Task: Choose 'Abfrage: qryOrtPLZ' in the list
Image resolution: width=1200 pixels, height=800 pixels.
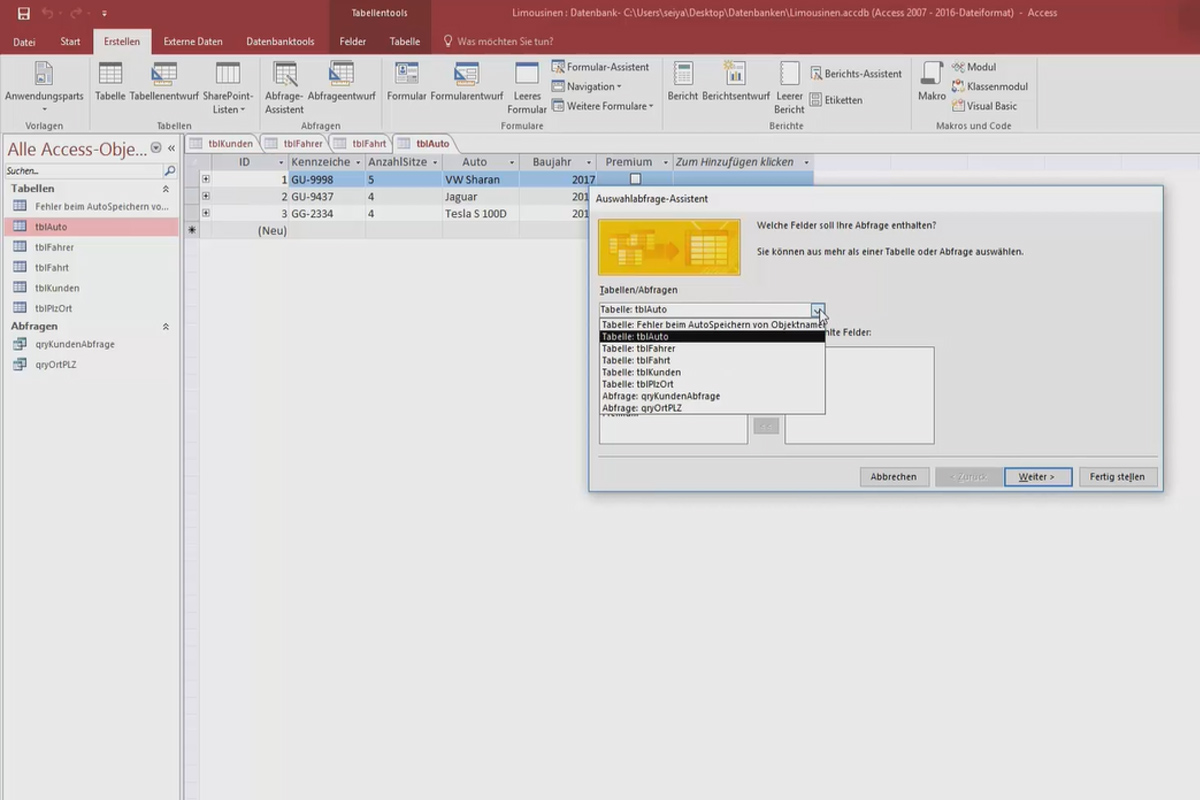Action: [x=646, y=408]
